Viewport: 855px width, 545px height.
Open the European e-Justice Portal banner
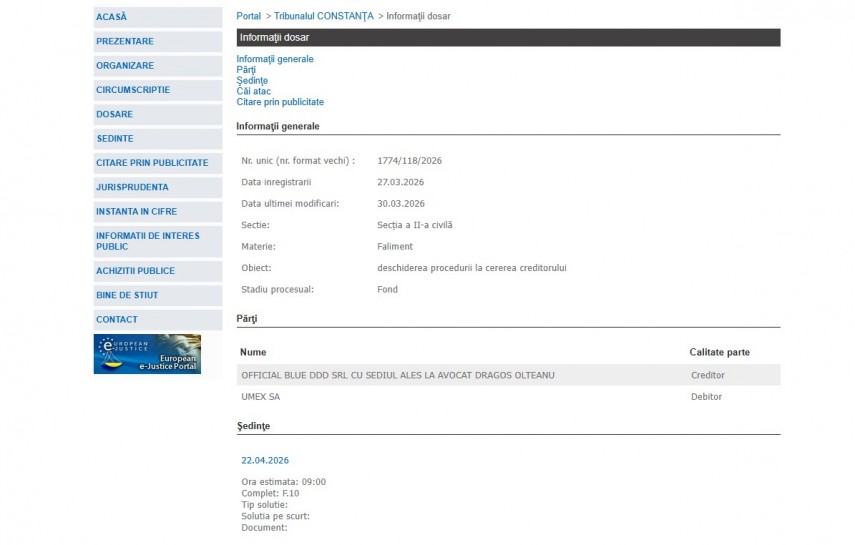click(x=147, y=354)
